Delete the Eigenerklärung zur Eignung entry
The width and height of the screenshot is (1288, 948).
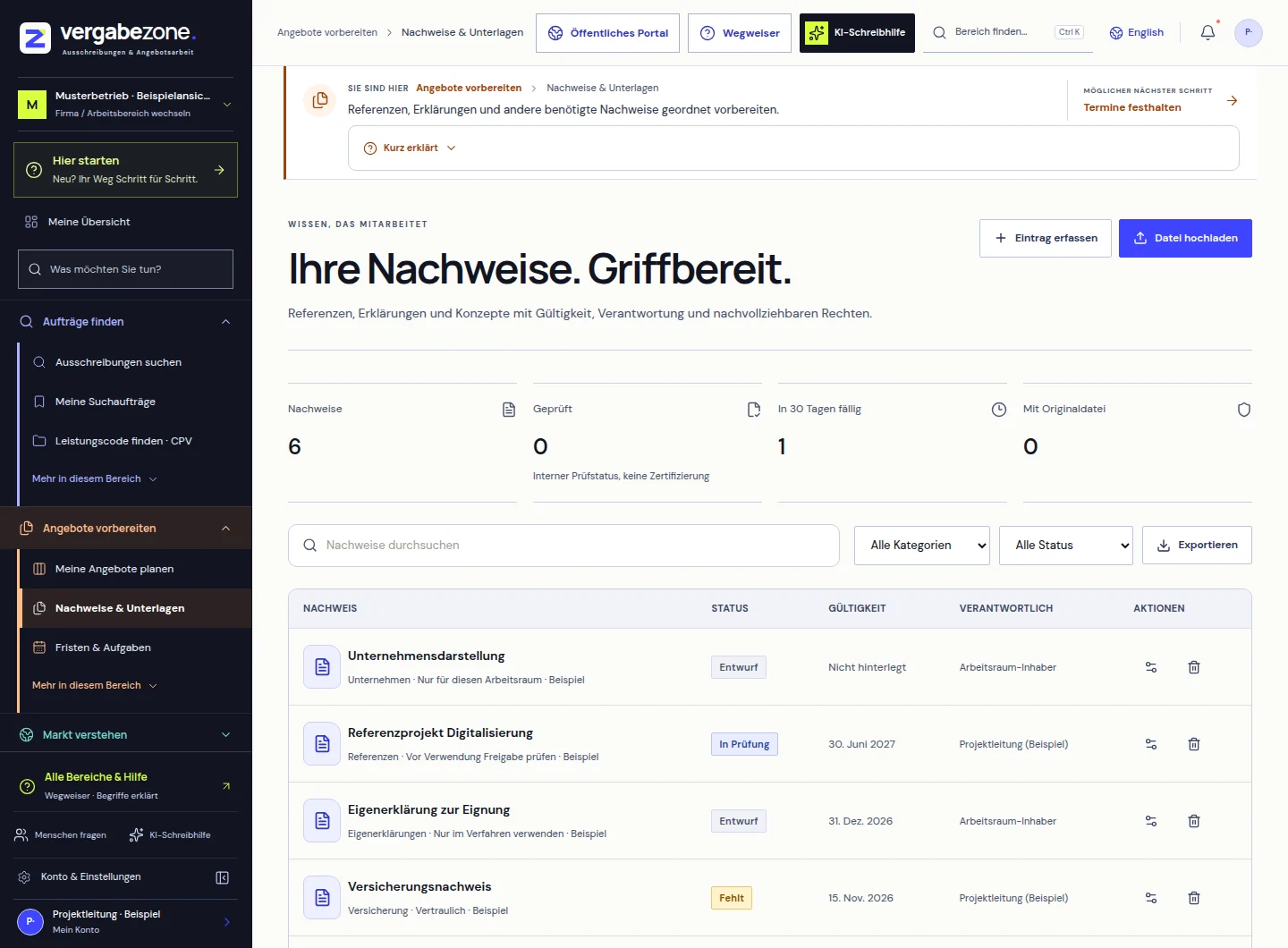pos(1193,821)
